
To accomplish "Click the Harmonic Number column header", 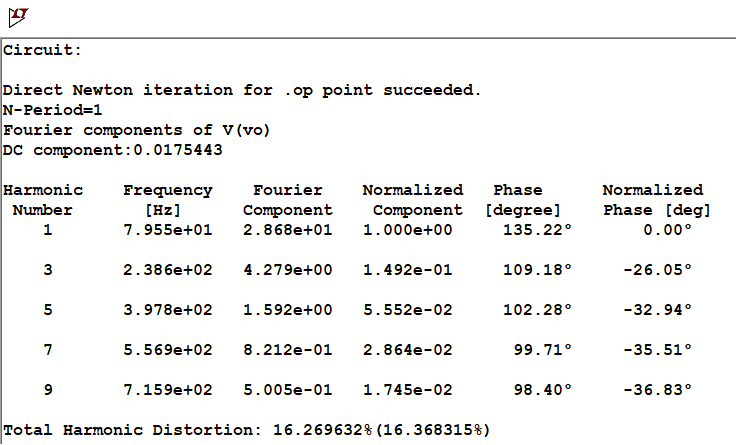I will pos(43,200).
